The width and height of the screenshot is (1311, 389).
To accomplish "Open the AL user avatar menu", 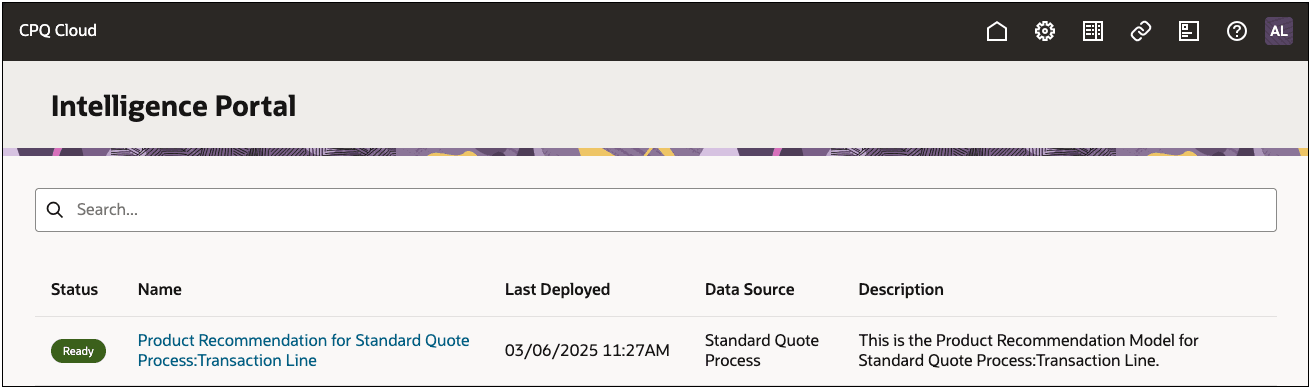I will click(1279, 31).
